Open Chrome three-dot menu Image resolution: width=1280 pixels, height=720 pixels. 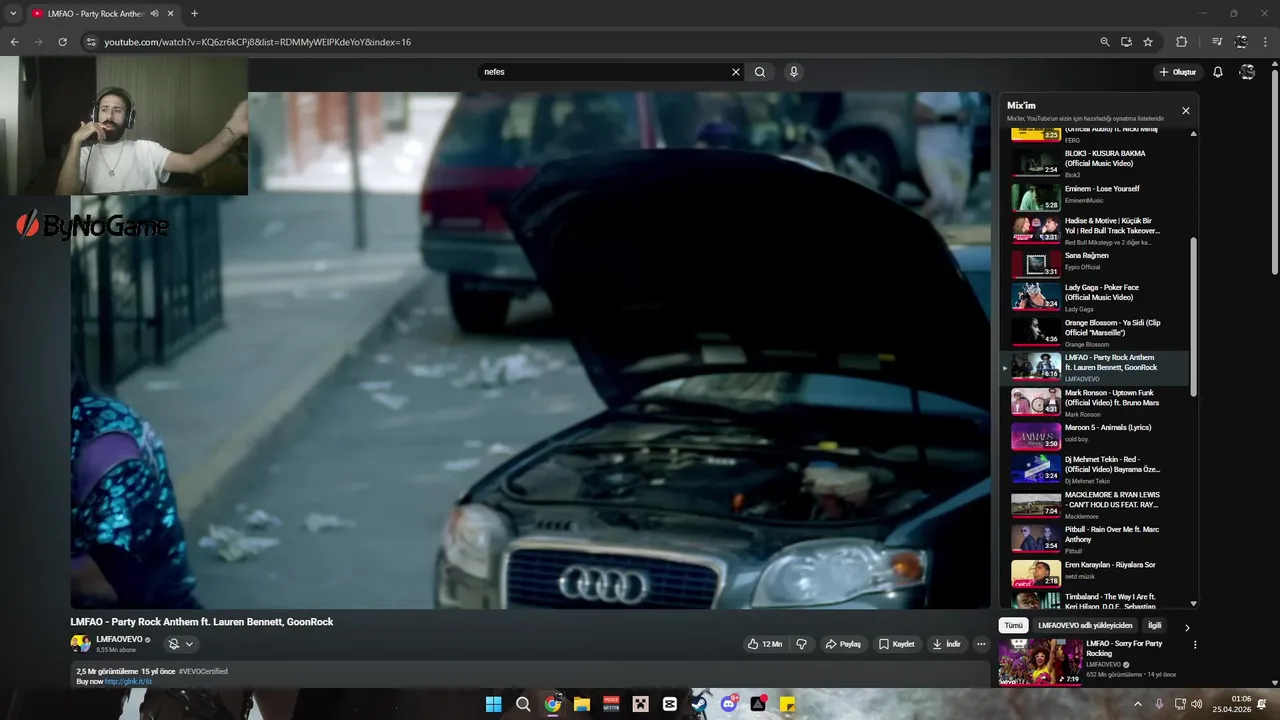pyautogui.click(x=1266, y=42)
